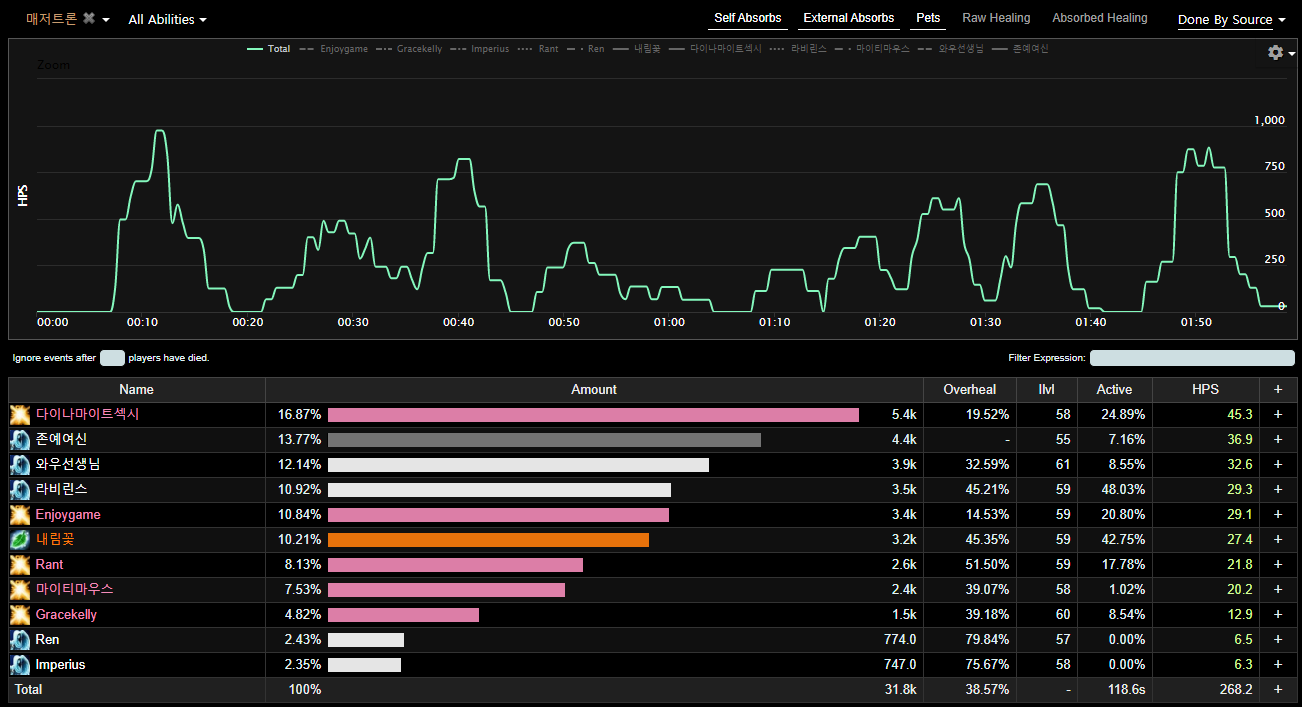Open player link 라비린스 in table
This screenshot has height=707, width=1302.
click(61, 490)
